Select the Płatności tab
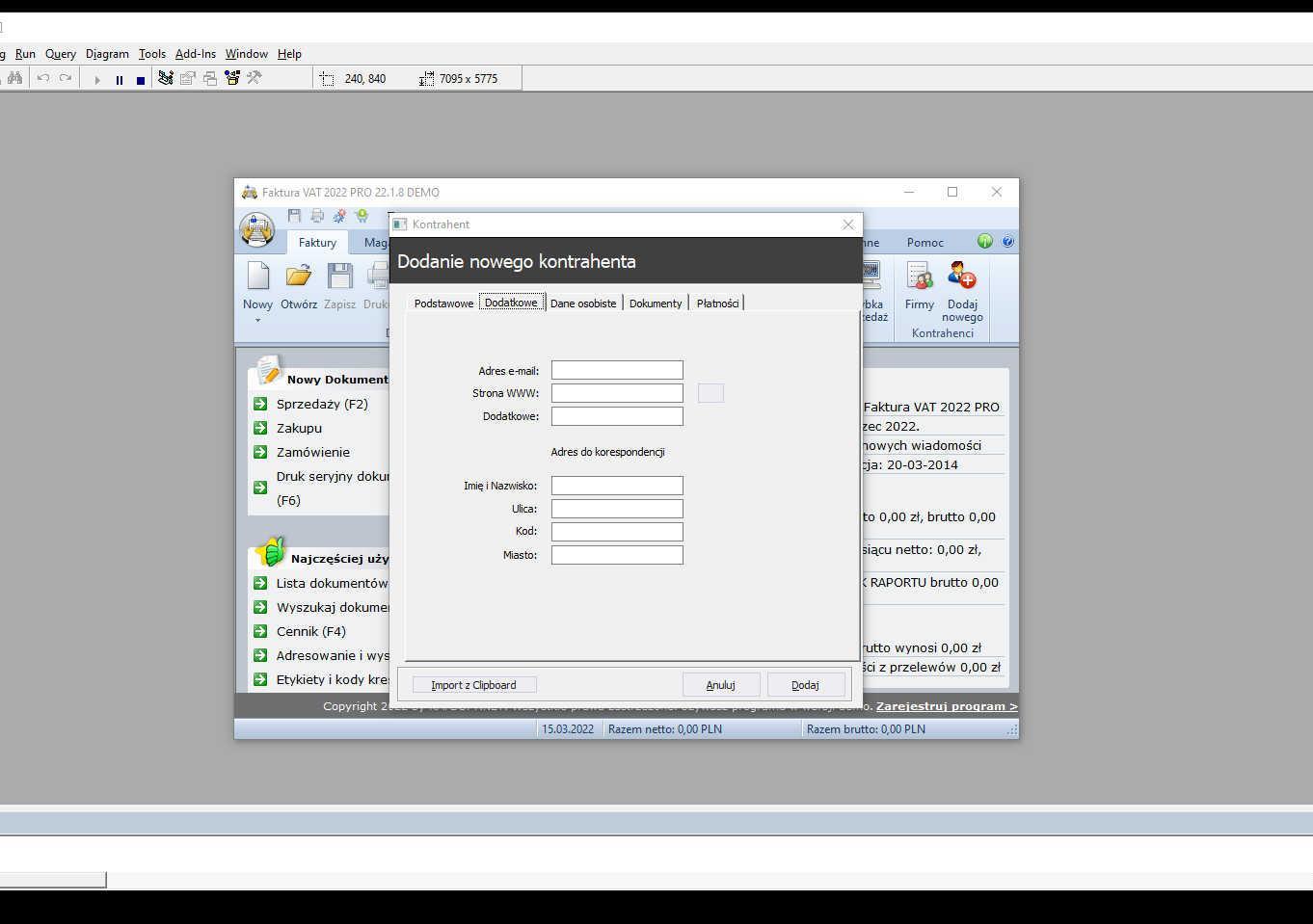Screen dimensions: 1313x924 (717, 304)
